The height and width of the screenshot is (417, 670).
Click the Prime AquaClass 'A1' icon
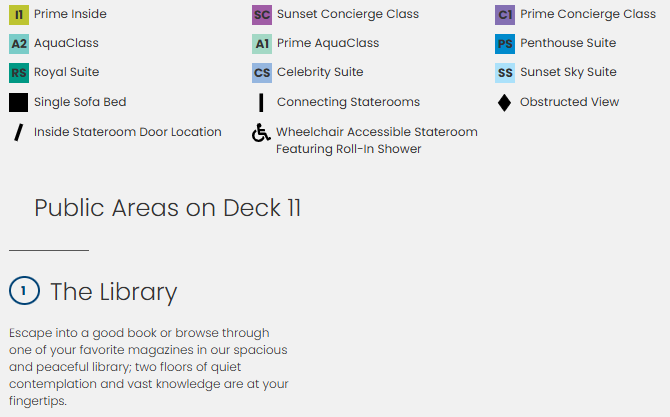(262, 44)
